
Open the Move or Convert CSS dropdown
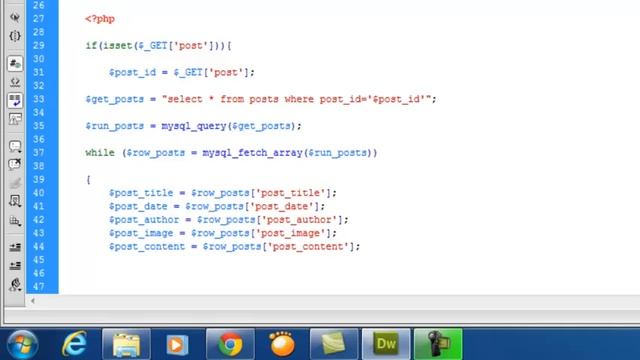[15, 220]
